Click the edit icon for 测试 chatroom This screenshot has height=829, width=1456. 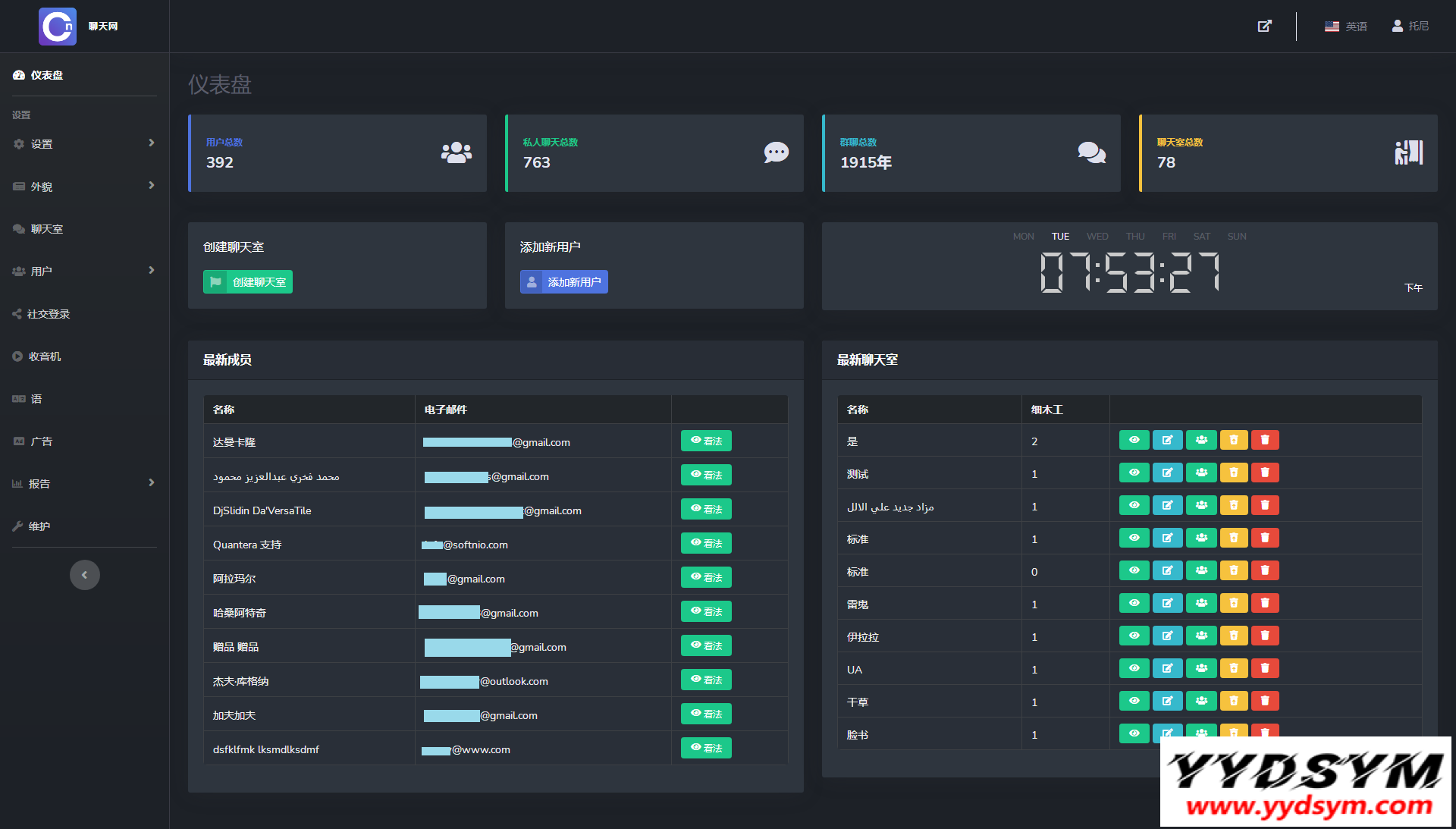click(1167, 473)
